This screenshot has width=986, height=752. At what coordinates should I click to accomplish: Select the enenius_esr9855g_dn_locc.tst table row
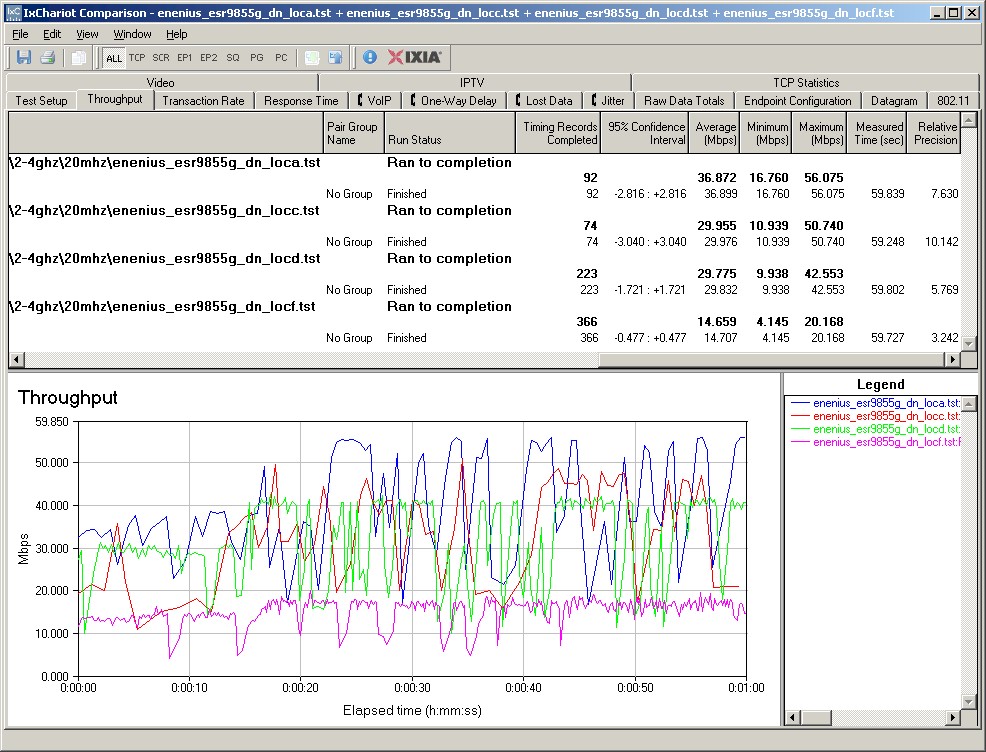pyautogui.click(x=484, y=210)
